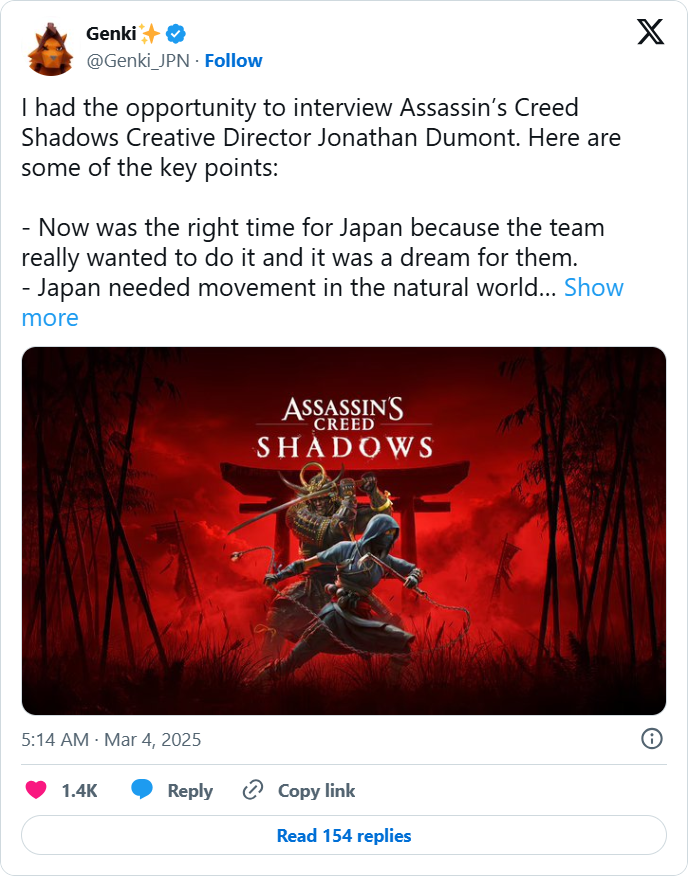The width and height of the screenshot is (688, 876).
Task: Expand the post with Show more
Action: tap(593, 288)
